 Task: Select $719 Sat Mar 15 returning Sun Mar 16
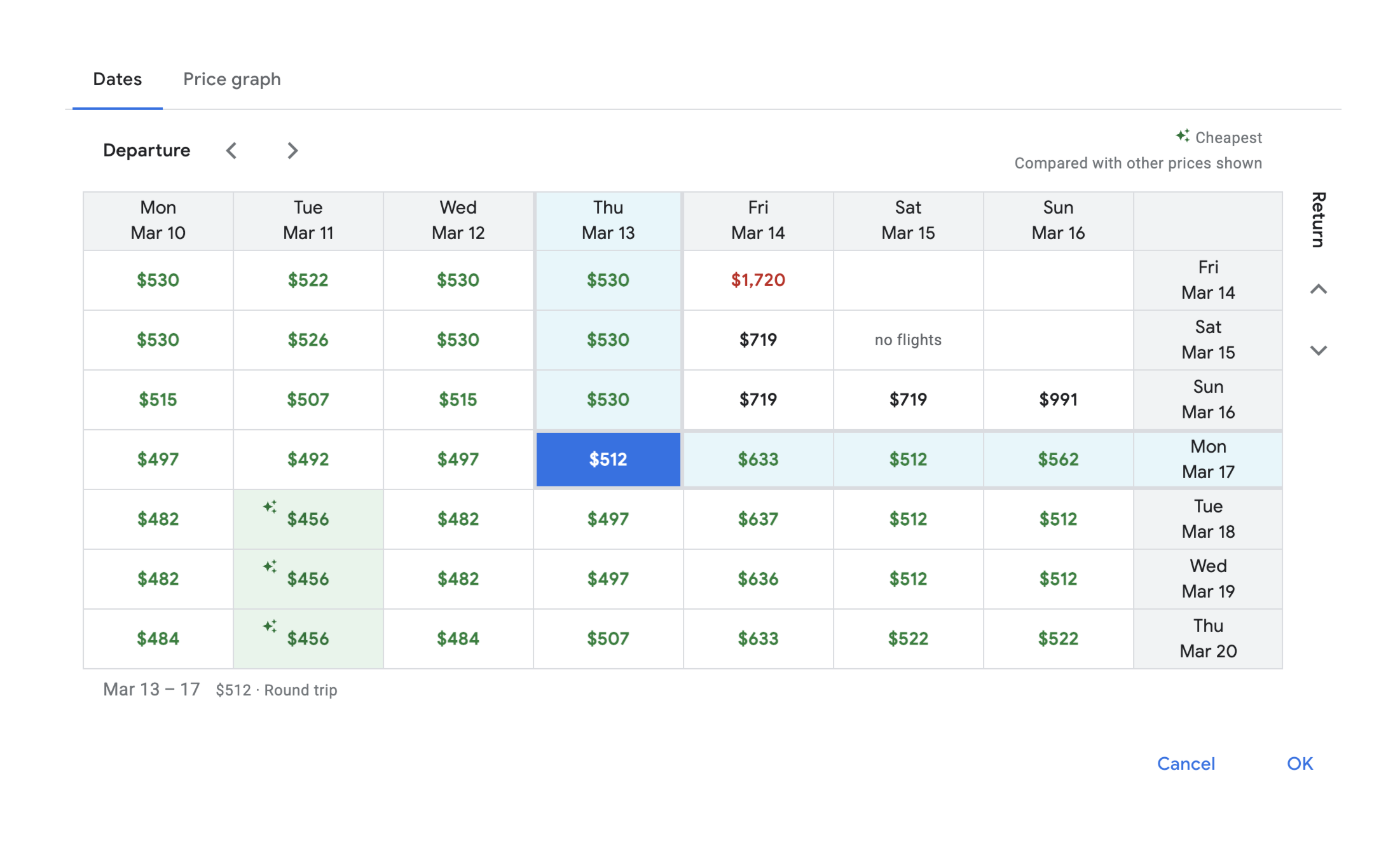click(x=909, y=400)
